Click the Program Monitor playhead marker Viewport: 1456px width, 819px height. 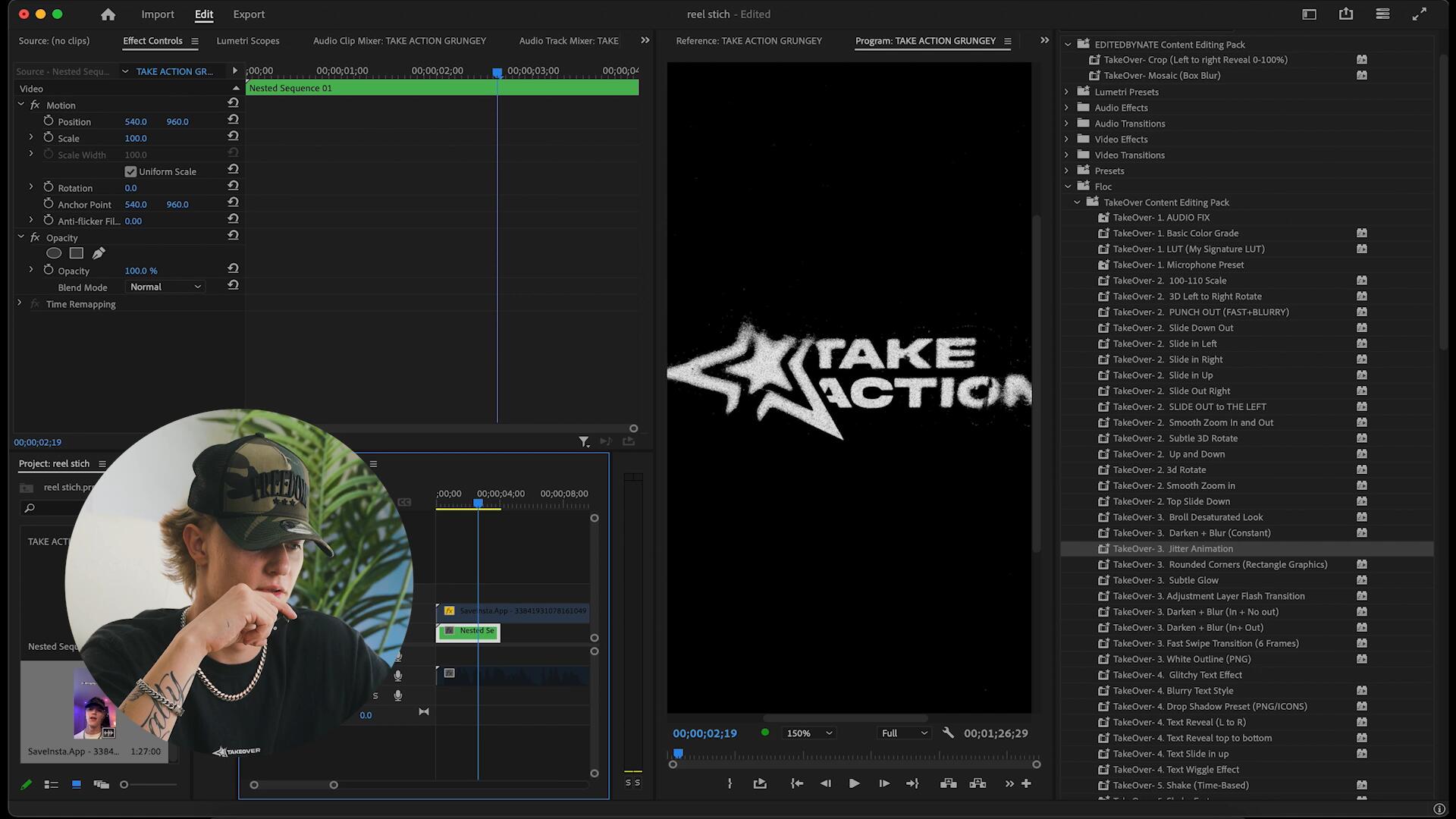click(678, 753)
